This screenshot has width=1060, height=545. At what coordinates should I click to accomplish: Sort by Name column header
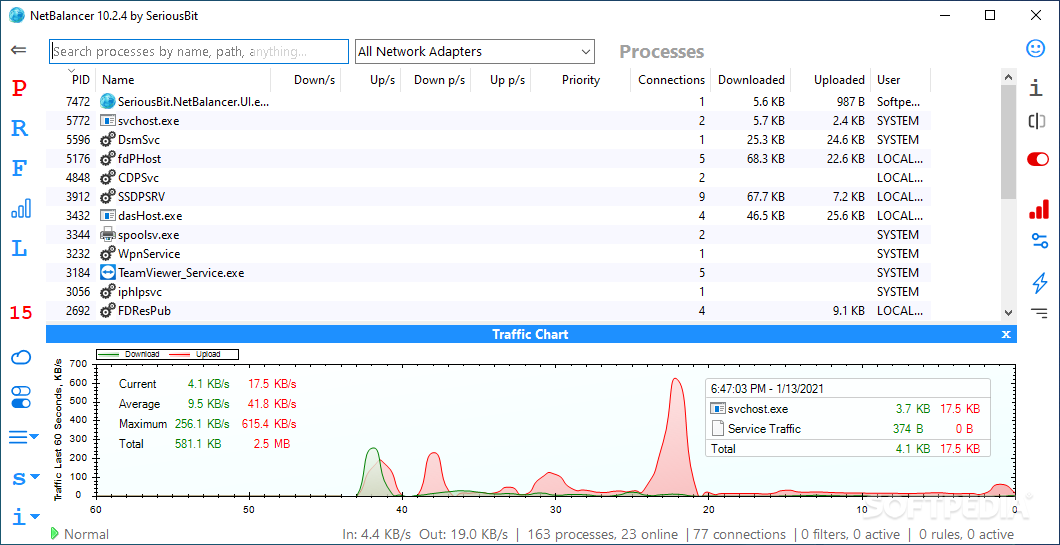[x=183, y=80]
